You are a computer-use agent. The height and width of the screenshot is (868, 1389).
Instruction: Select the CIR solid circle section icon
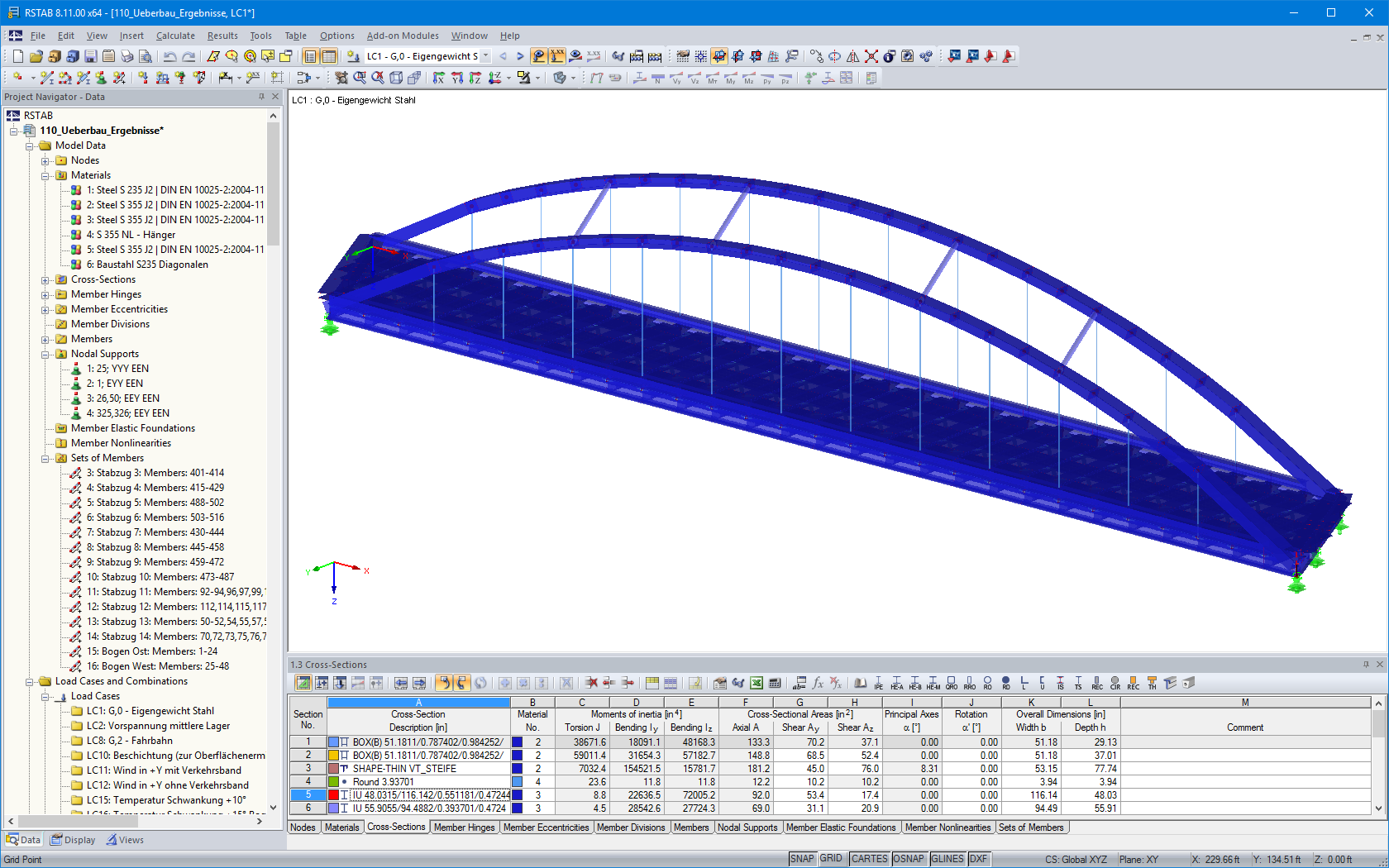1115,683
